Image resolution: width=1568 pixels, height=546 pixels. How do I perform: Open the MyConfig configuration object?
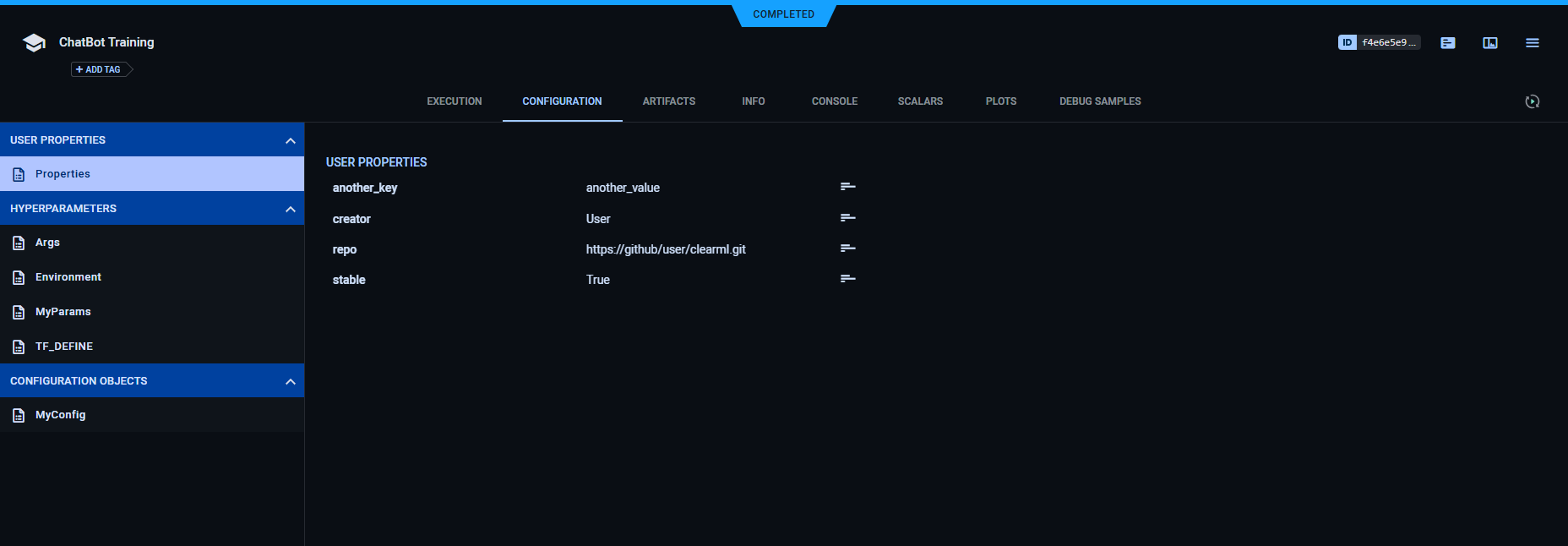[x=60, y=415]
